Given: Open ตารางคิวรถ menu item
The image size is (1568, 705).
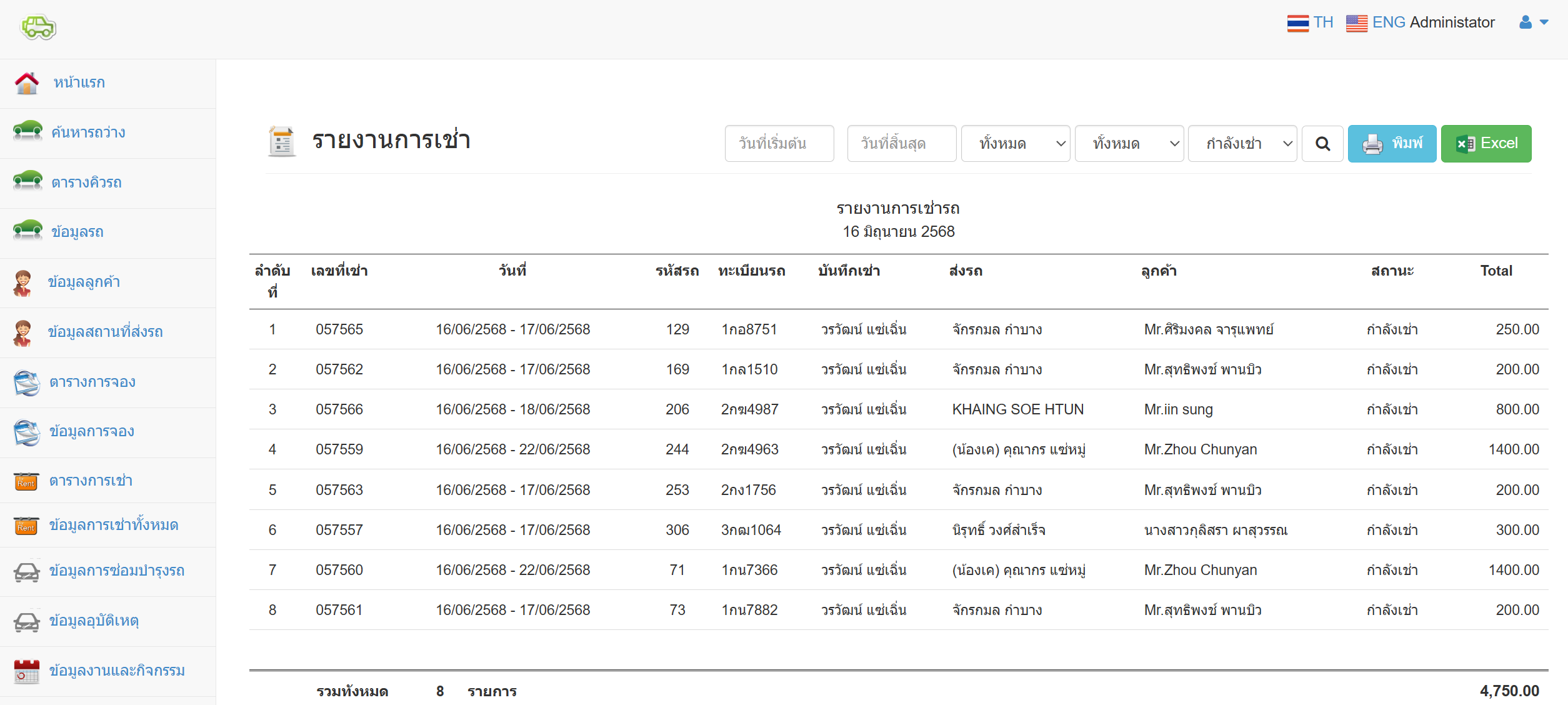Looking at the screenshot, I should click(86, 182).
